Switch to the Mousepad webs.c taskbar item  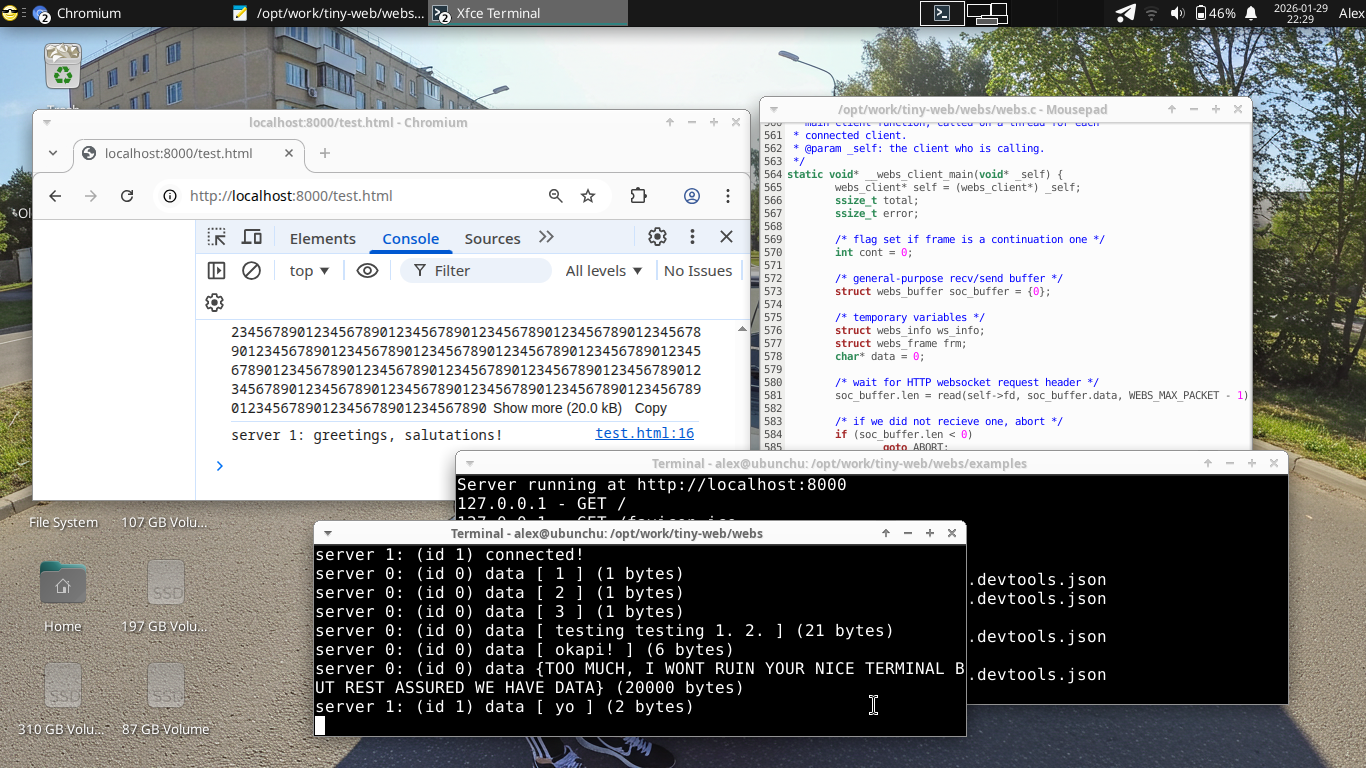point(328,13)
